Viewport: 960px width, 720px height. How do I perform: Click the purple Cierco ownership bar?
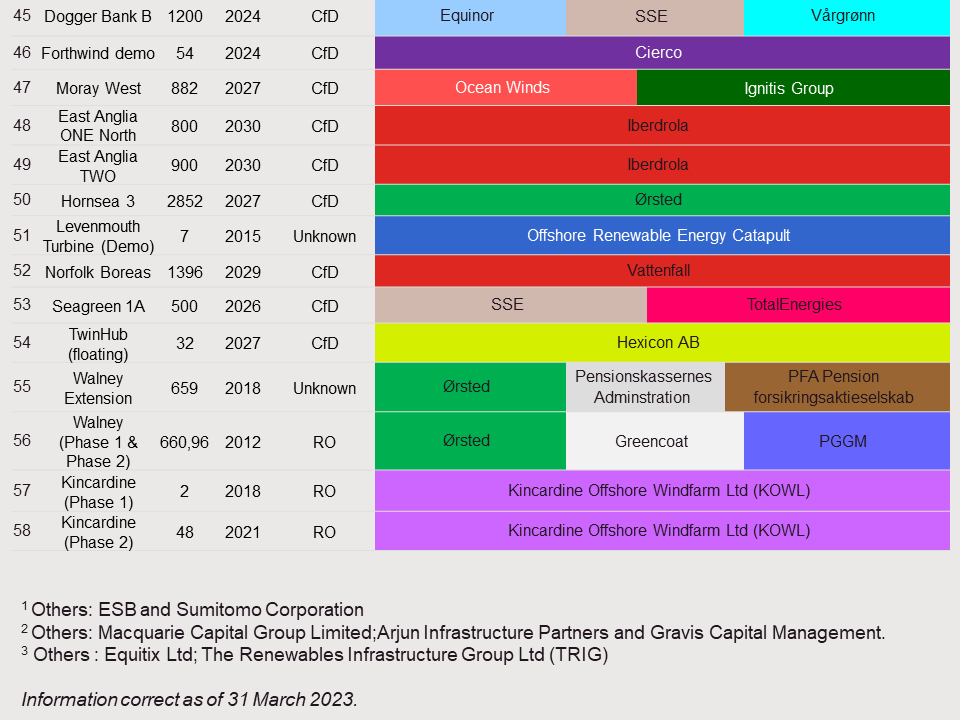point(661,53)
